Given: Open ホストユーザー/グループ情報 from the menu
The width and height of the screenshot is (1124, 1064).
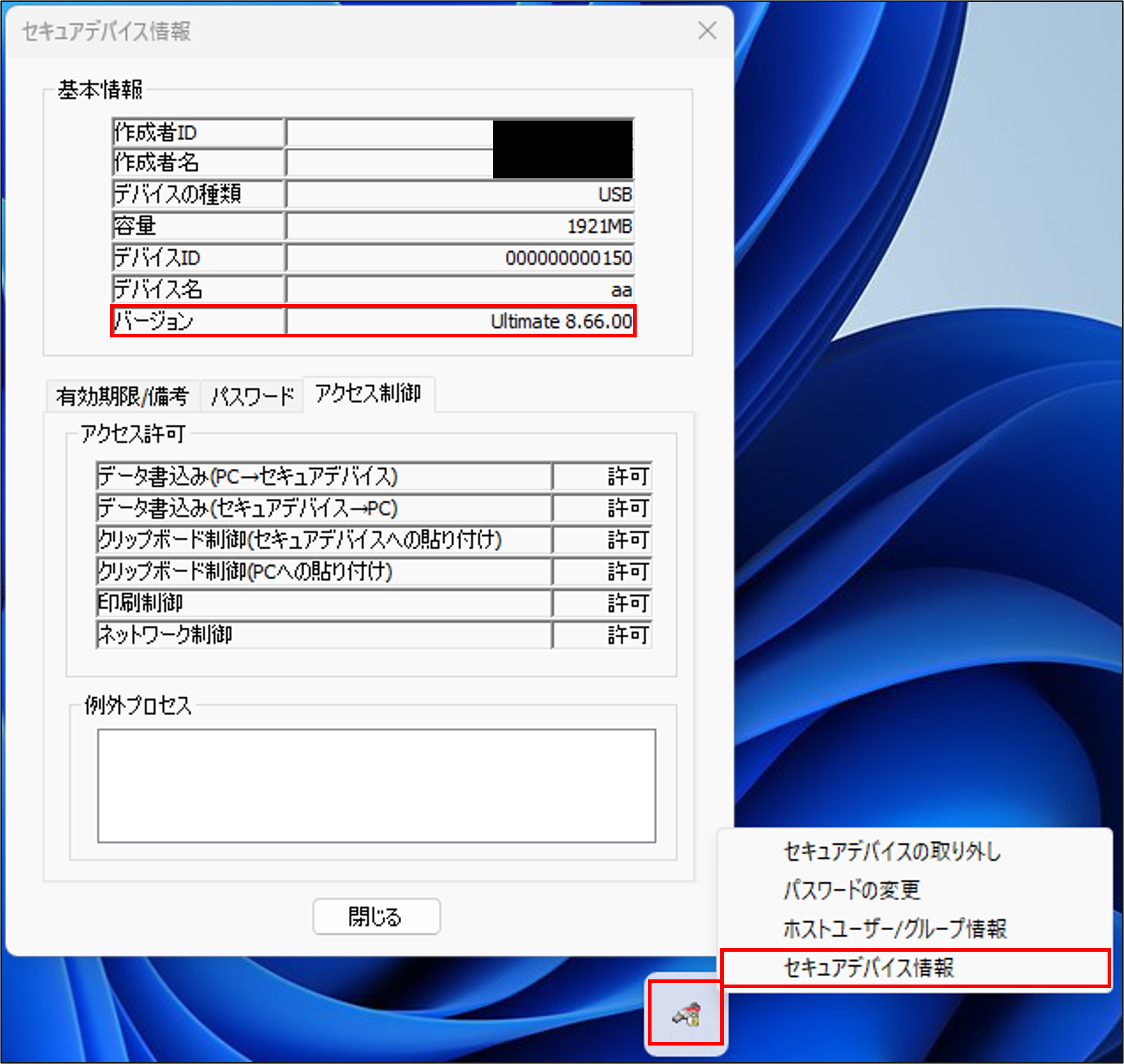Looking at the screenshot, I should pyautogui.click(x=896, y=930).
